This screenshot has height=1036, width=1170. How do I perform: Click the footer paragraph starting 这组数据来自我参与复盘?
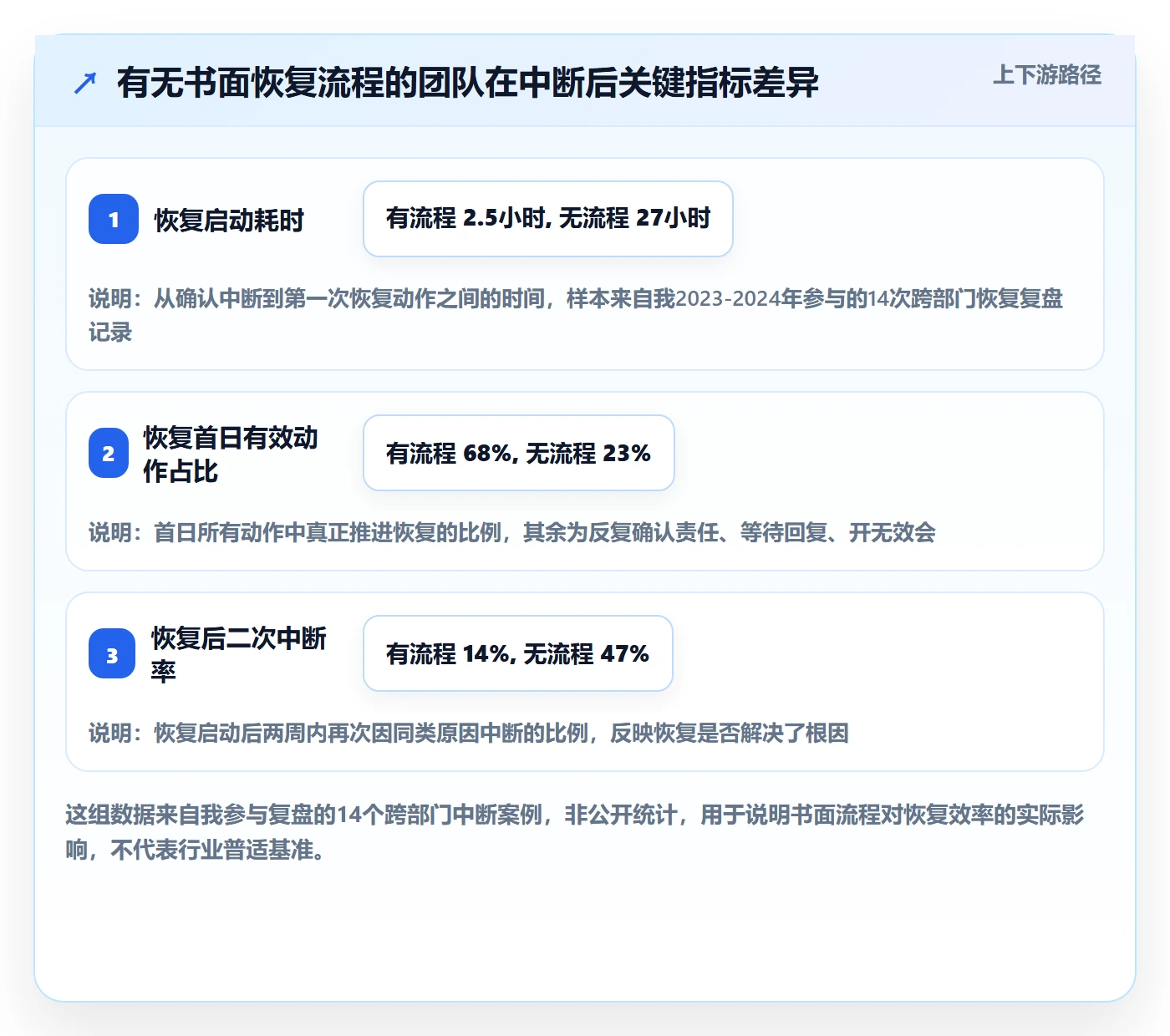[x=575, y=832]
